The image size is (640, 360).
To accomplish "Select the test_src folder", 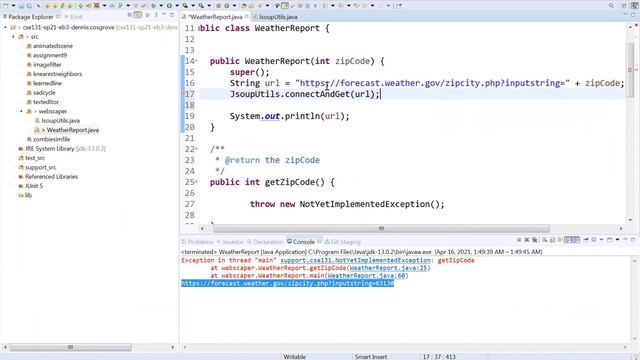I will tap(32, 158).
